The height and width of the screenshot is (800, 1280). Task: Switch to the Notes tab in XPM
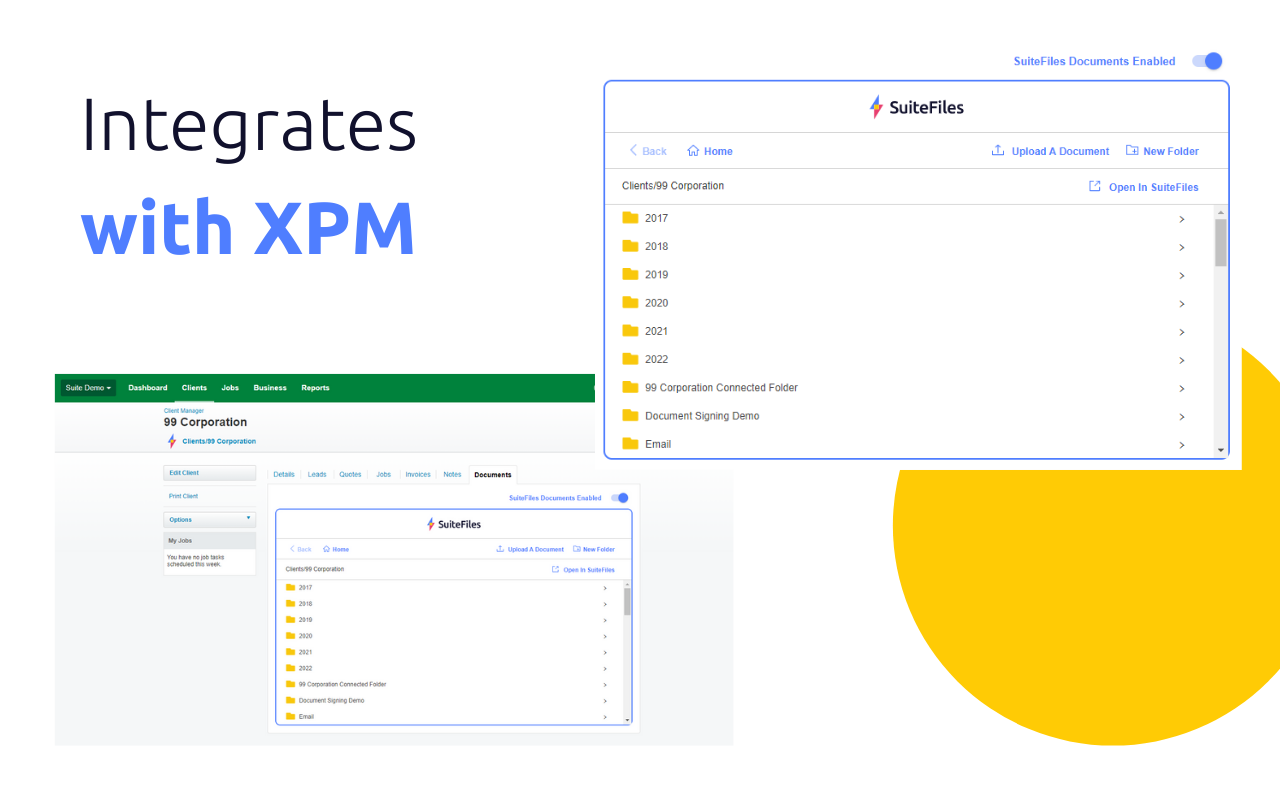pyautogui.click(x=452, y=475)
